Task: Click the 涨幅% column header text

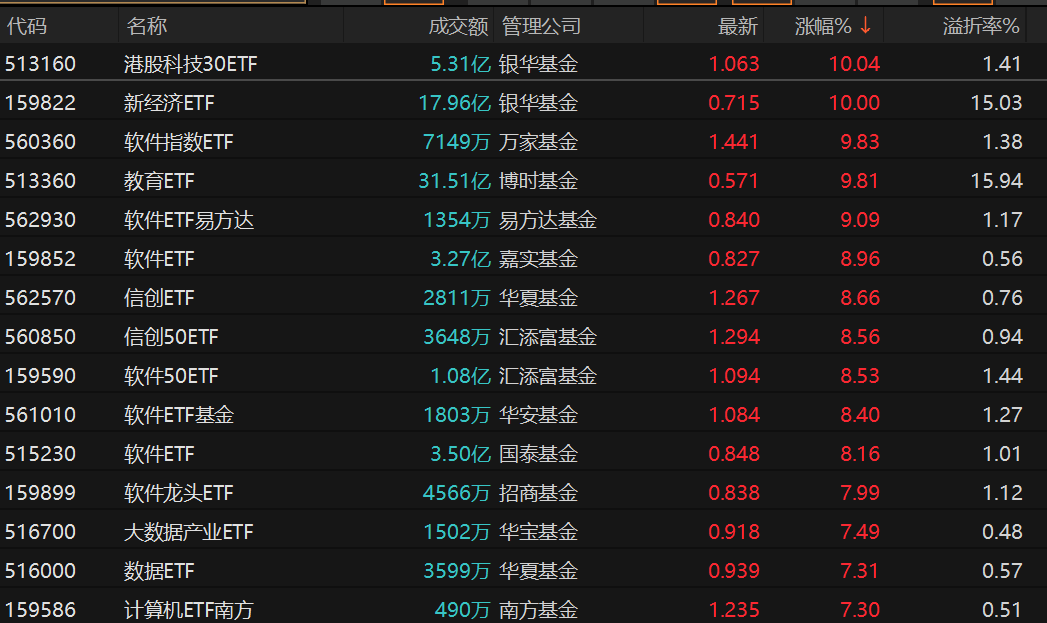Action: coord(823,26)
